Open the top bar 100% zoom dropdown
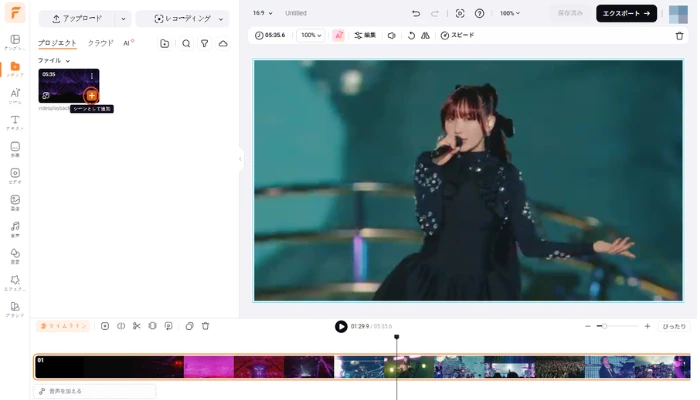 pyautogui.click(x=509, y=13)
